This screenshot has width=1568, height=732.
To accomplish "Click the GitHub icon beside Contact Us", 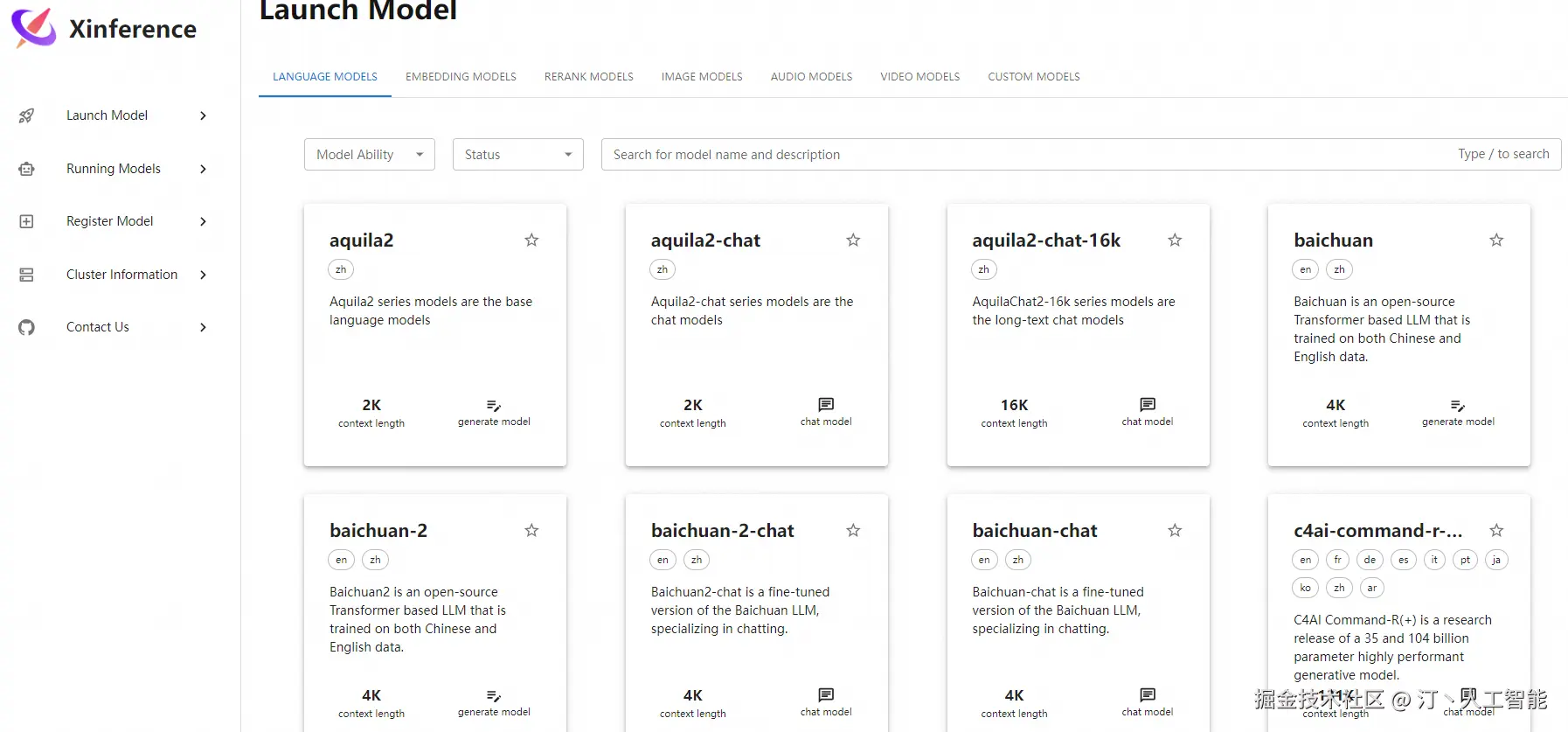I will point(27,327).
